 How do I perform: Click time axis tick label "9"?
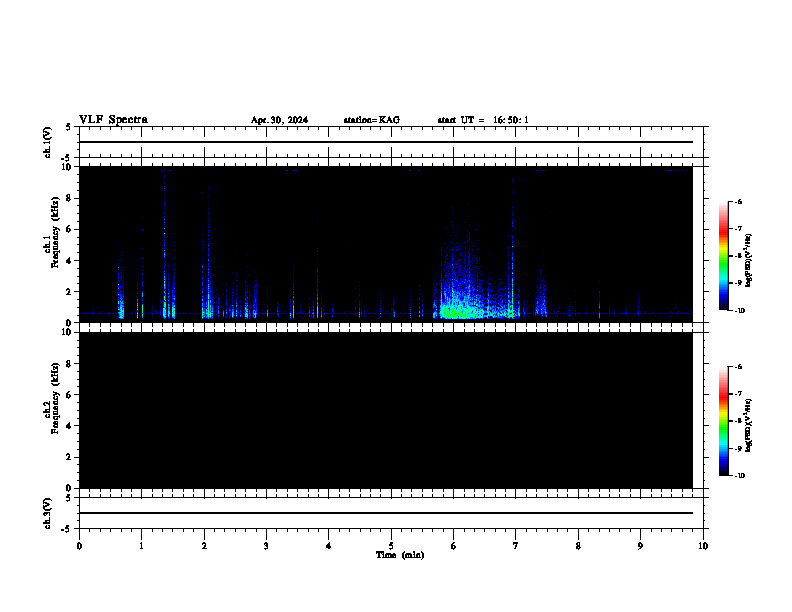[640, 546]
